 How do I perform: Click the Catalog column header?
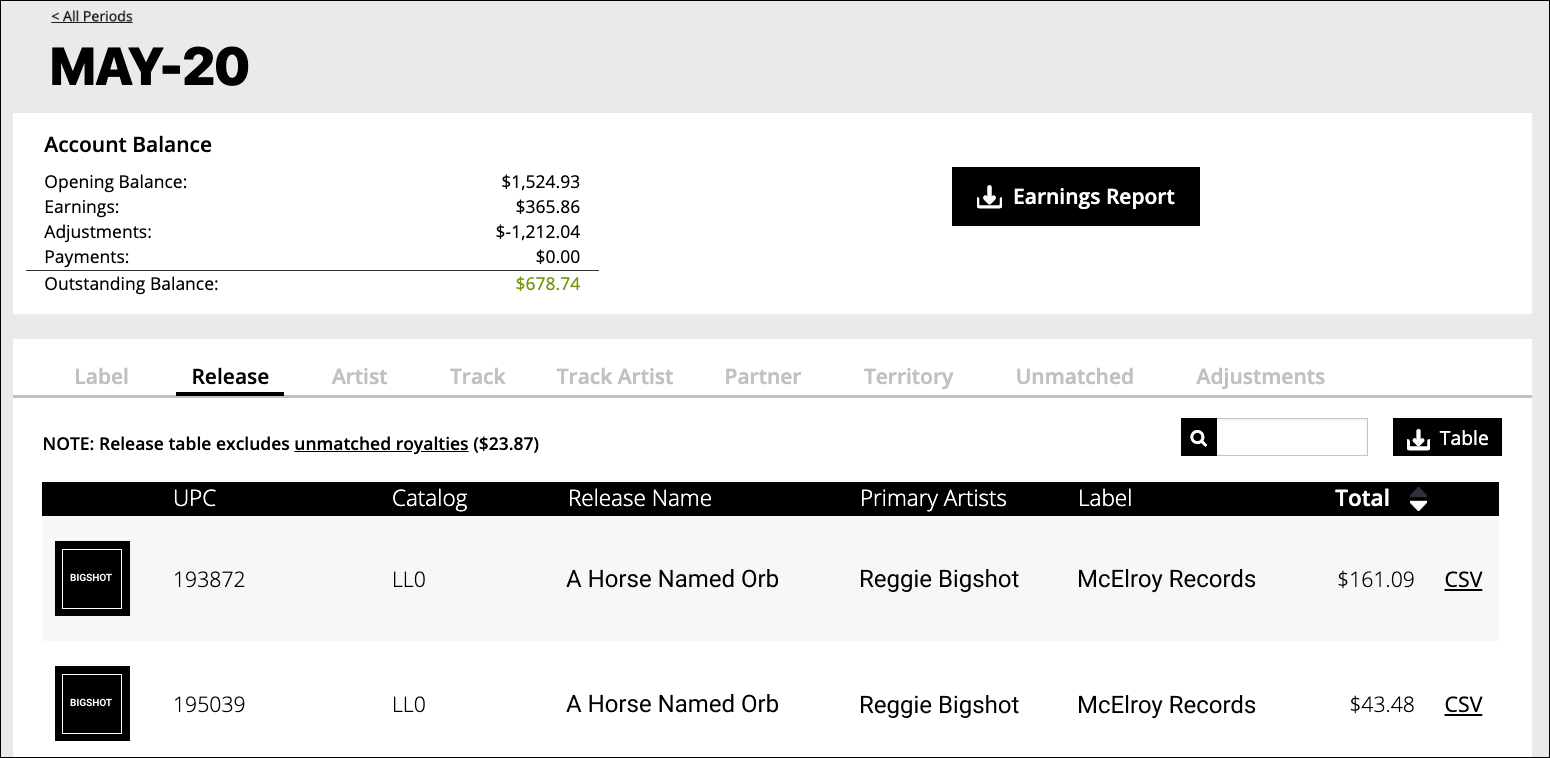429,498
